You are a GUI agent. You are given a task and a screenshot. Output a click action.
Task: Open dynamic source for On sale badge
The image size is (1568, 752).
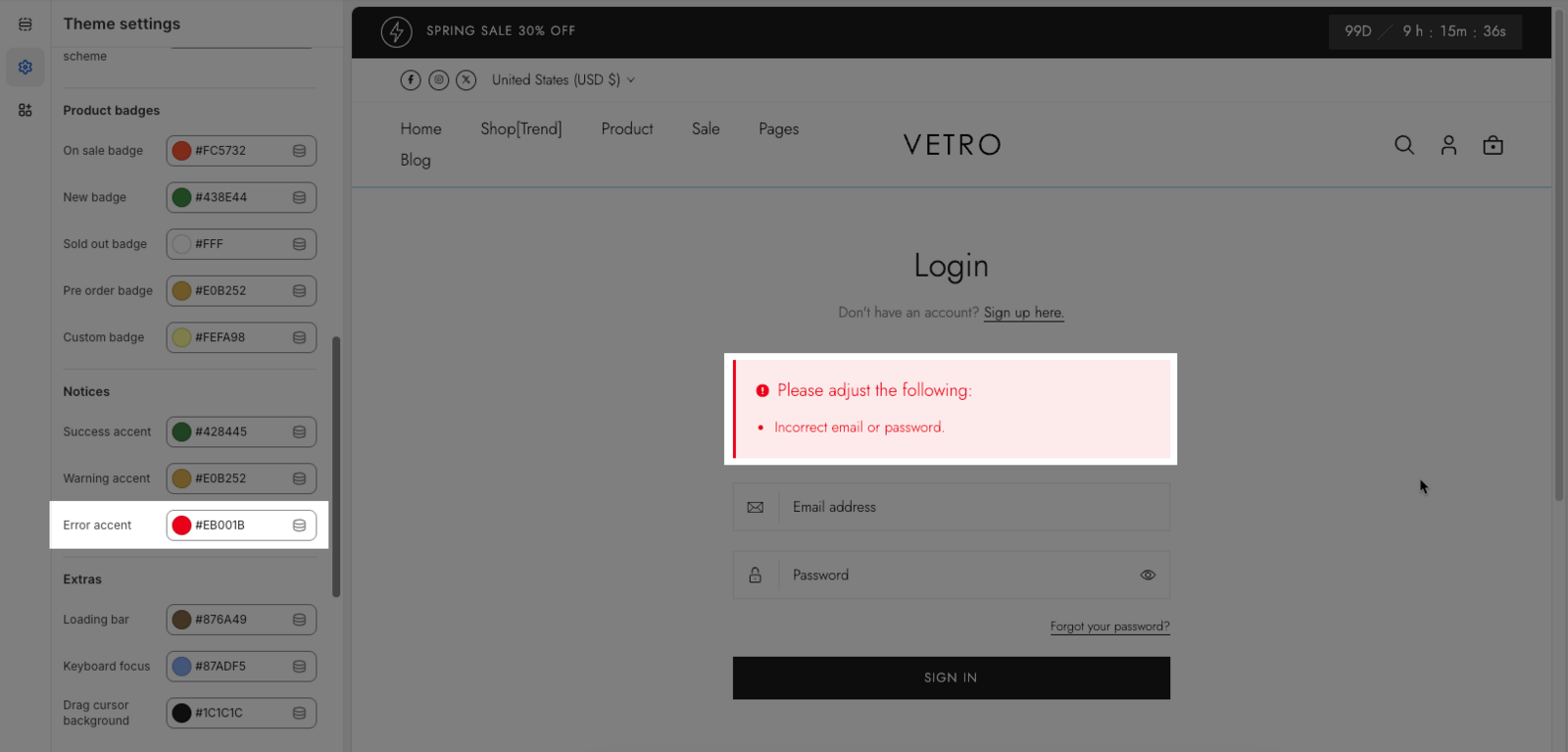(x=300, y=151)
